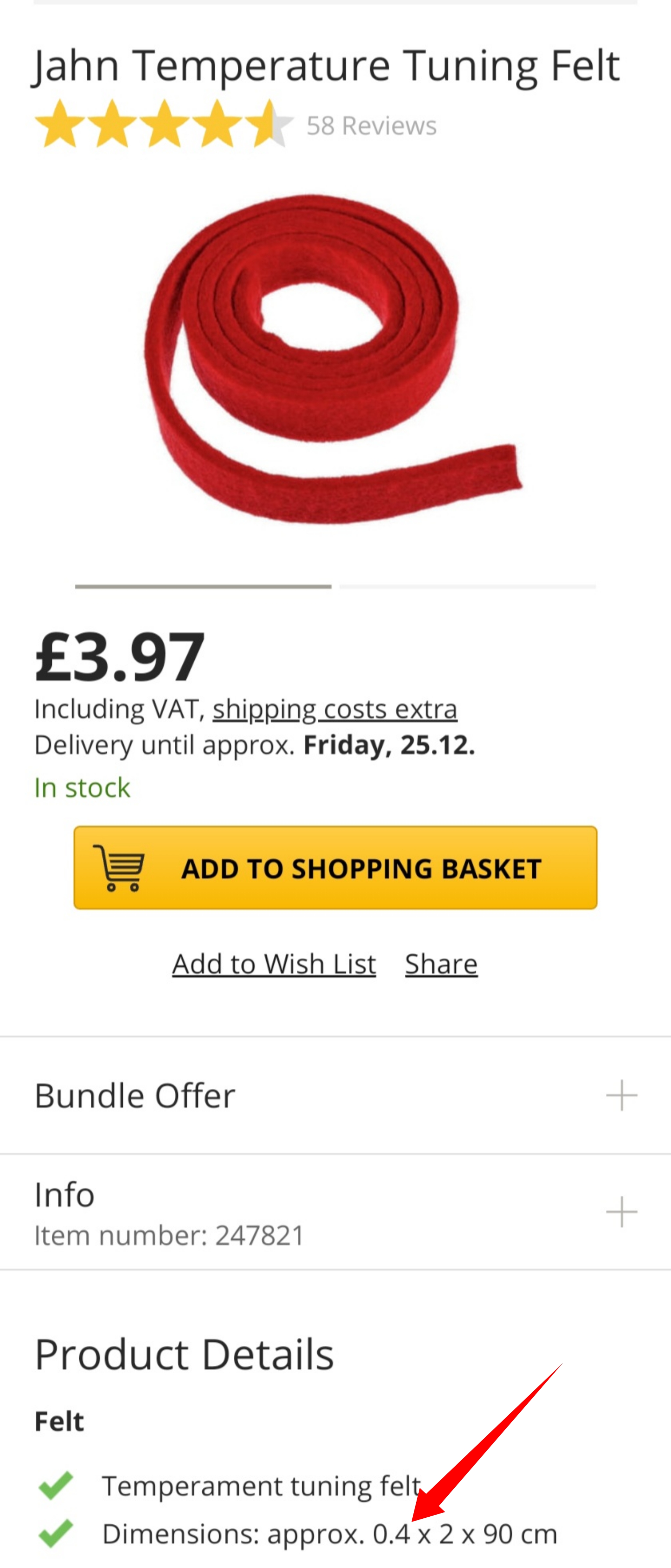Image resolution: width=671 pixels, height=1568 pixels.
Task: Click green checkmark beside Temperament tuning felt
Action: [56, 1485]
